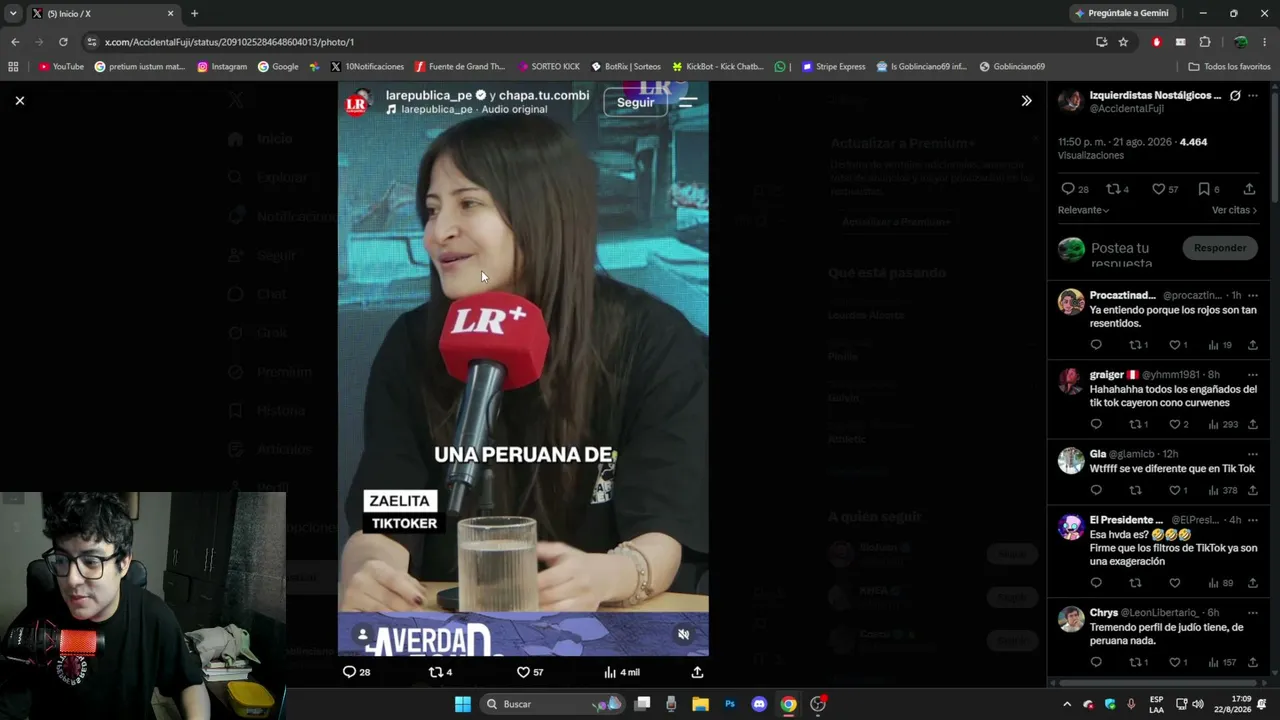Like Chrys's reply

(x=1175, y=662)
